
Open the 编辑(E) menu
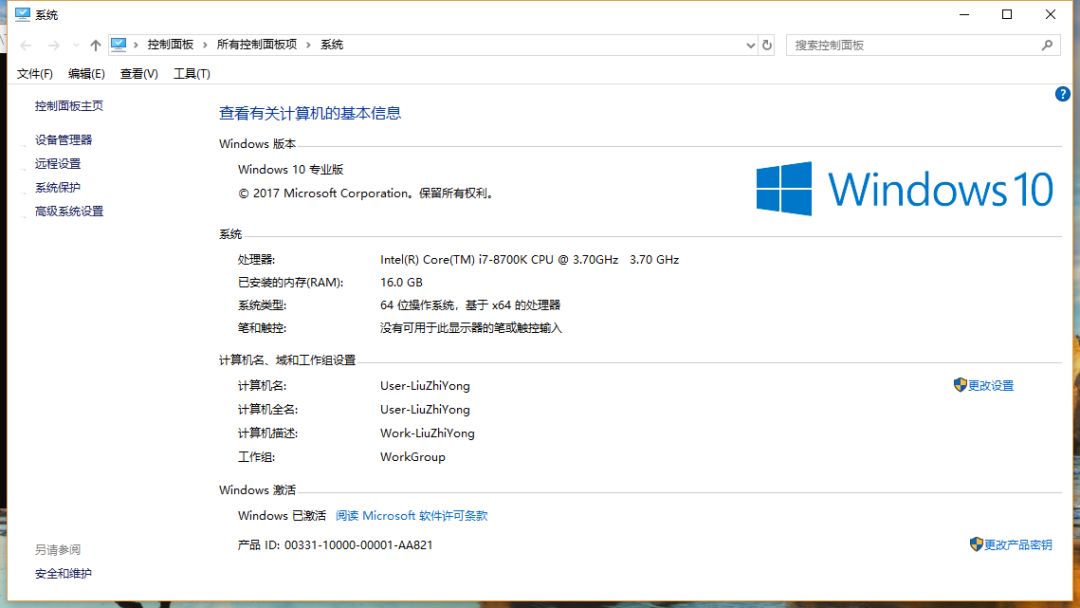[x=86, y=74]
